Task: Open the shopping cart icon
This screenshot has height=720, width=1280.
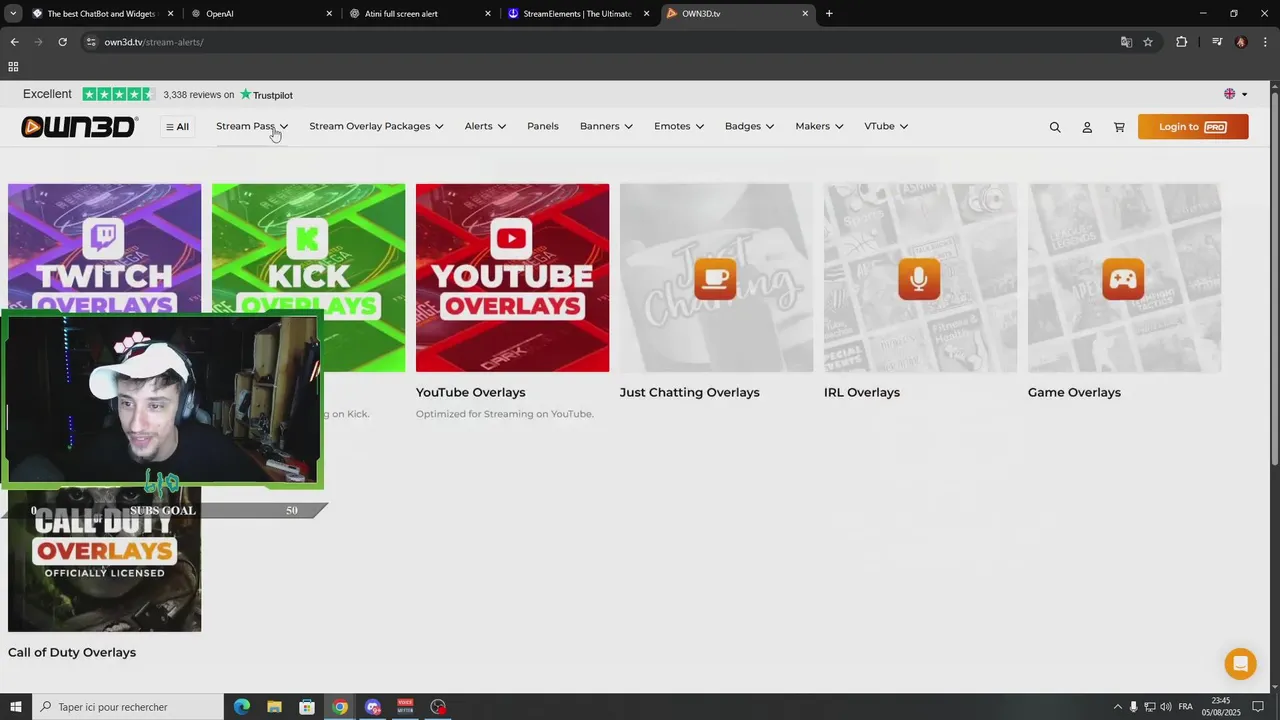Action: click(x=1119, y=127)
